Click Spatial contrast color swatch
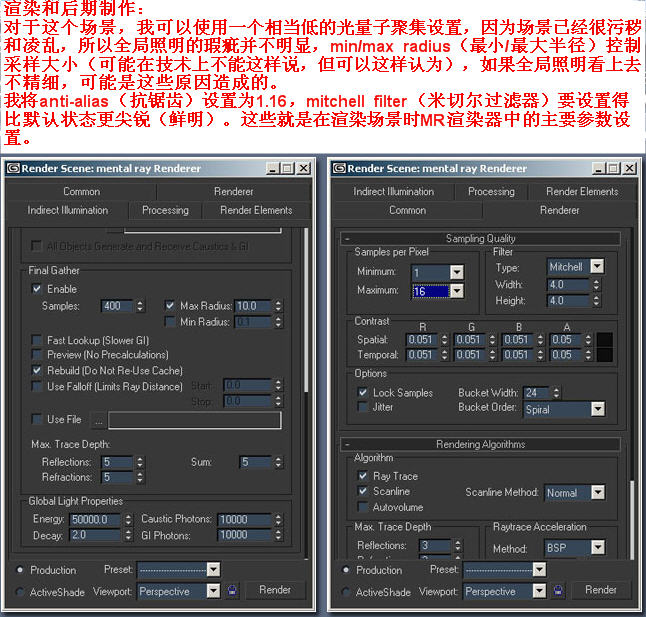Screen dimensions: 646x617 tap(604, 340)
